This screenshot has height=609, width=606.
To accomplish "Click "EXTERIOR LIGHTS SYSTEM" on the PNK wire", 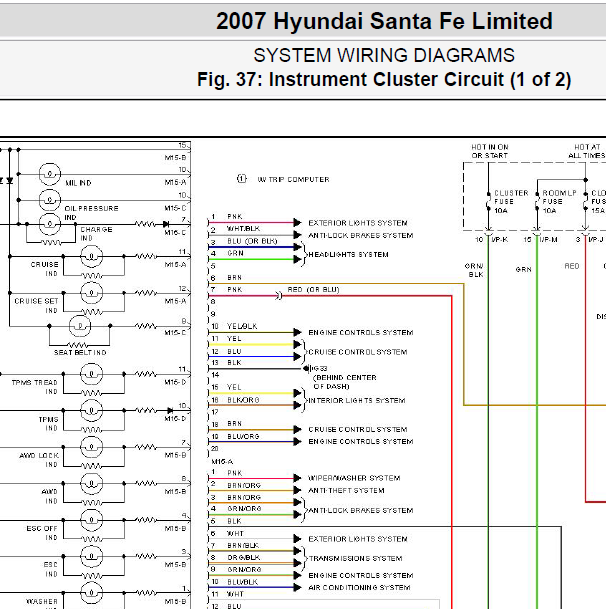I will coord(357,223).
